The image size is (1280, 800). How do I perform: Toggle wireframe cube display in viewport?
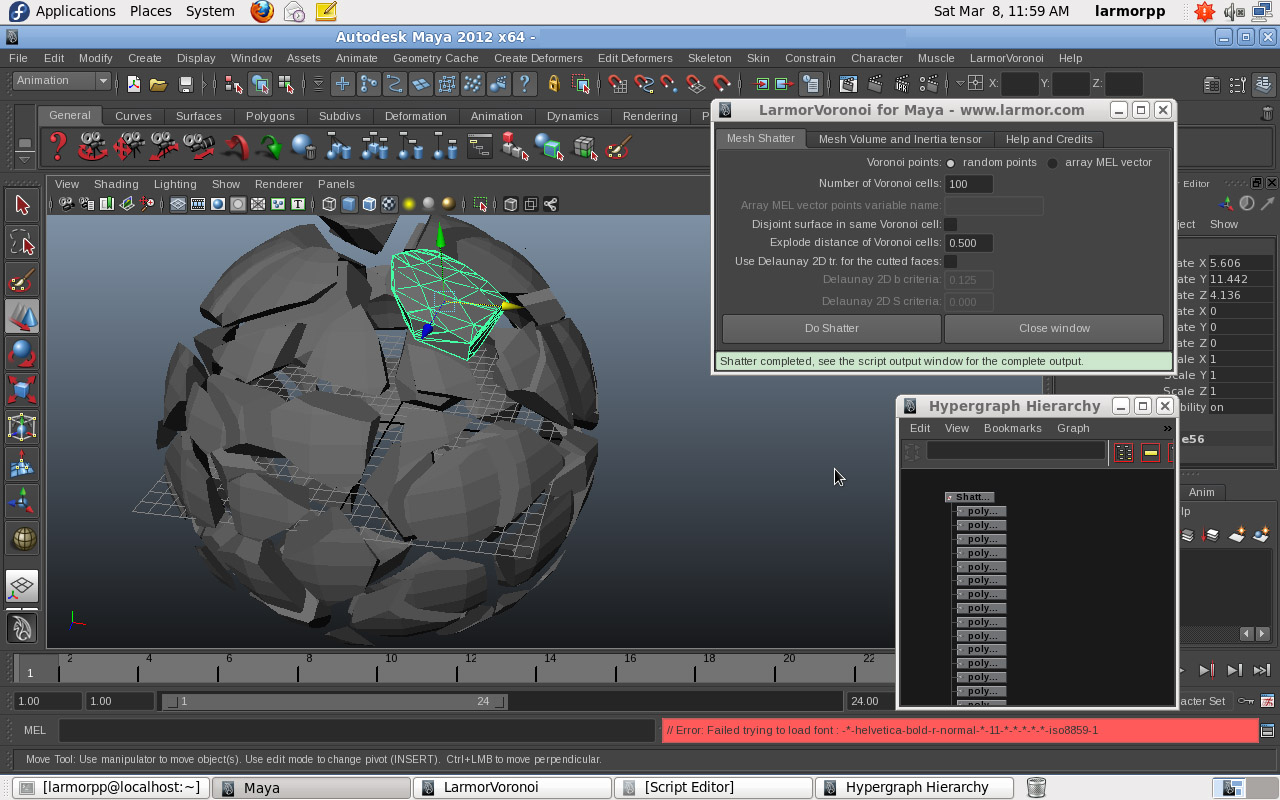pyautogui.click(x=329, y=204)
